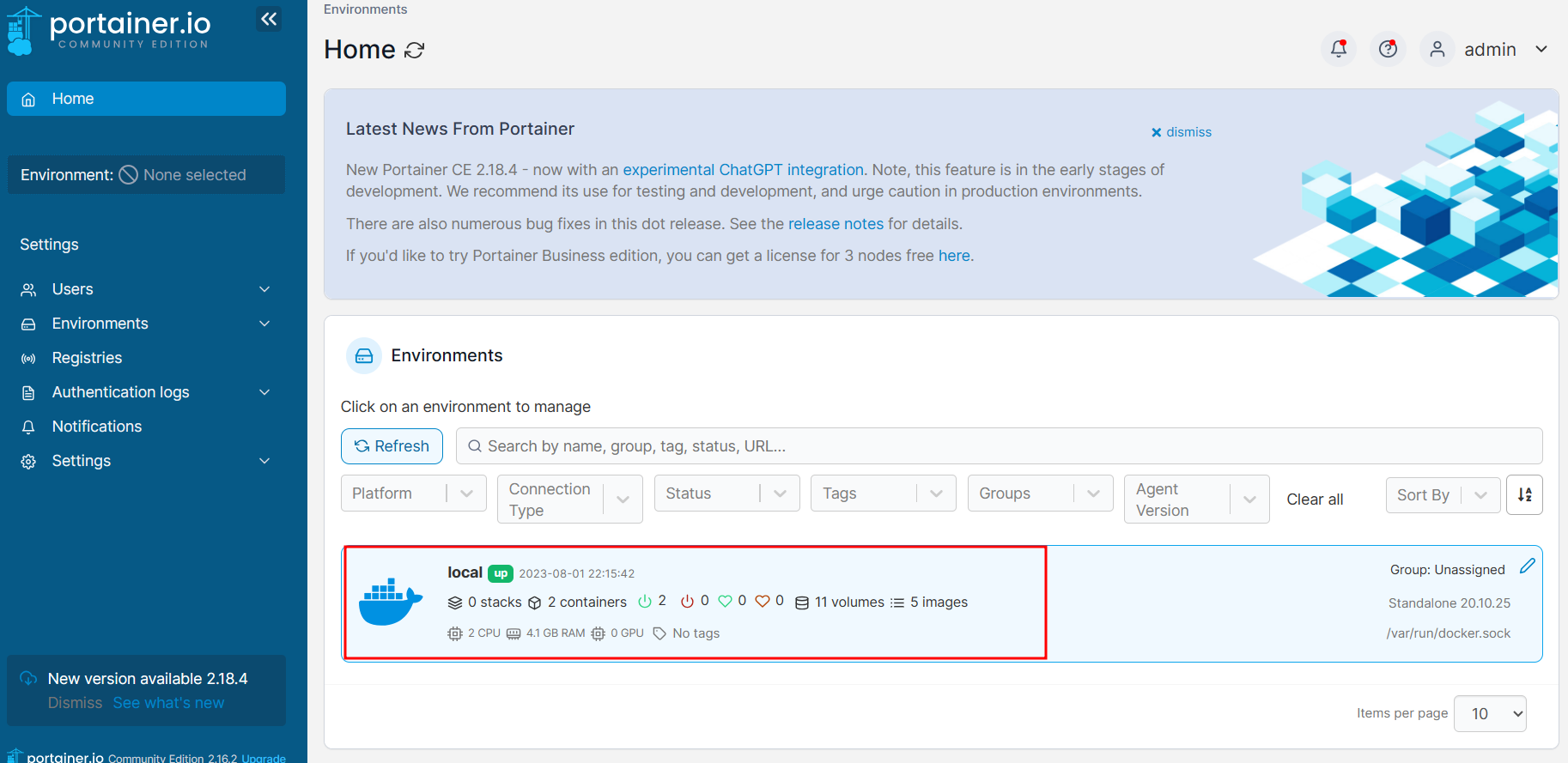Open the notifications bell icon
Image resolution: width=1568 pixels, height=763 pixels.
click(1339, 49)
